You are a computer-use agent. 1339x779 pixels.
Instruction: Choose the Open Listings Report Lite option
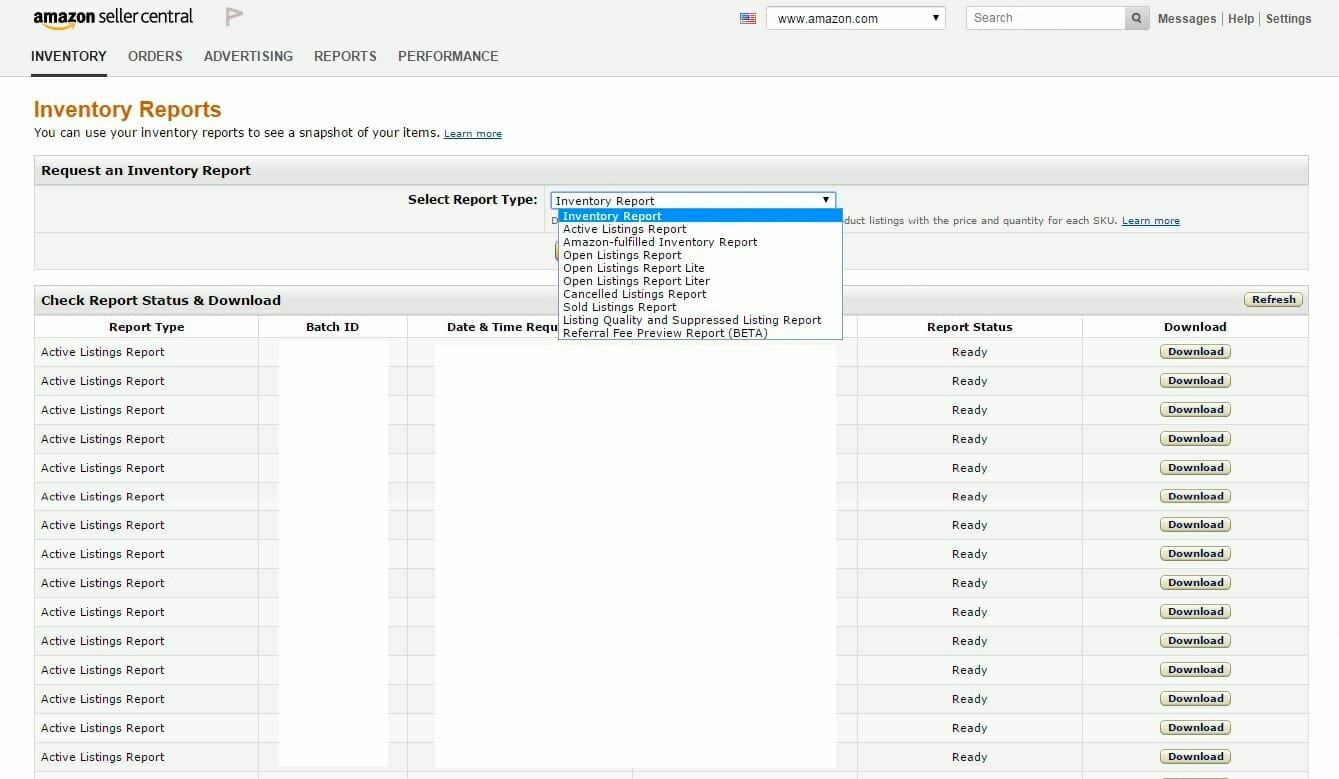pyautogui.click(x=634, y=268)
